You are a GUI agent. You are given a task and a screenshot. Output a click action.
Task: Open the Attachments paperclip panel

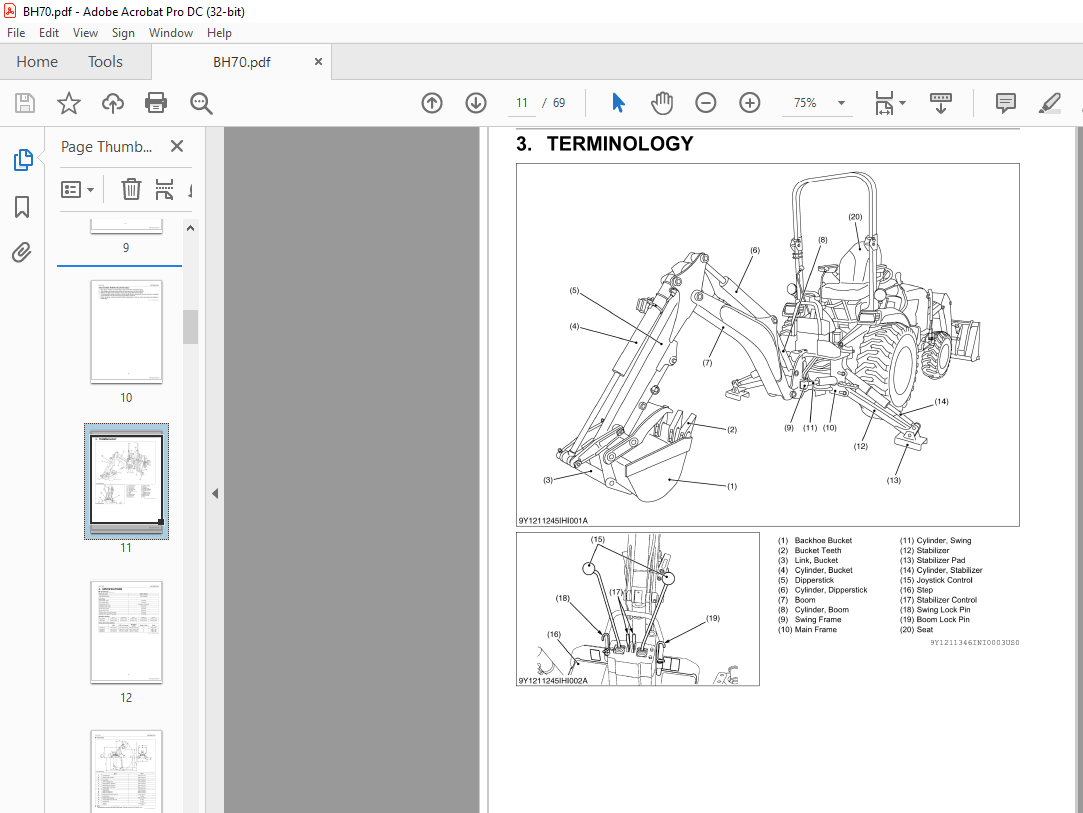[x=22, y=252]
